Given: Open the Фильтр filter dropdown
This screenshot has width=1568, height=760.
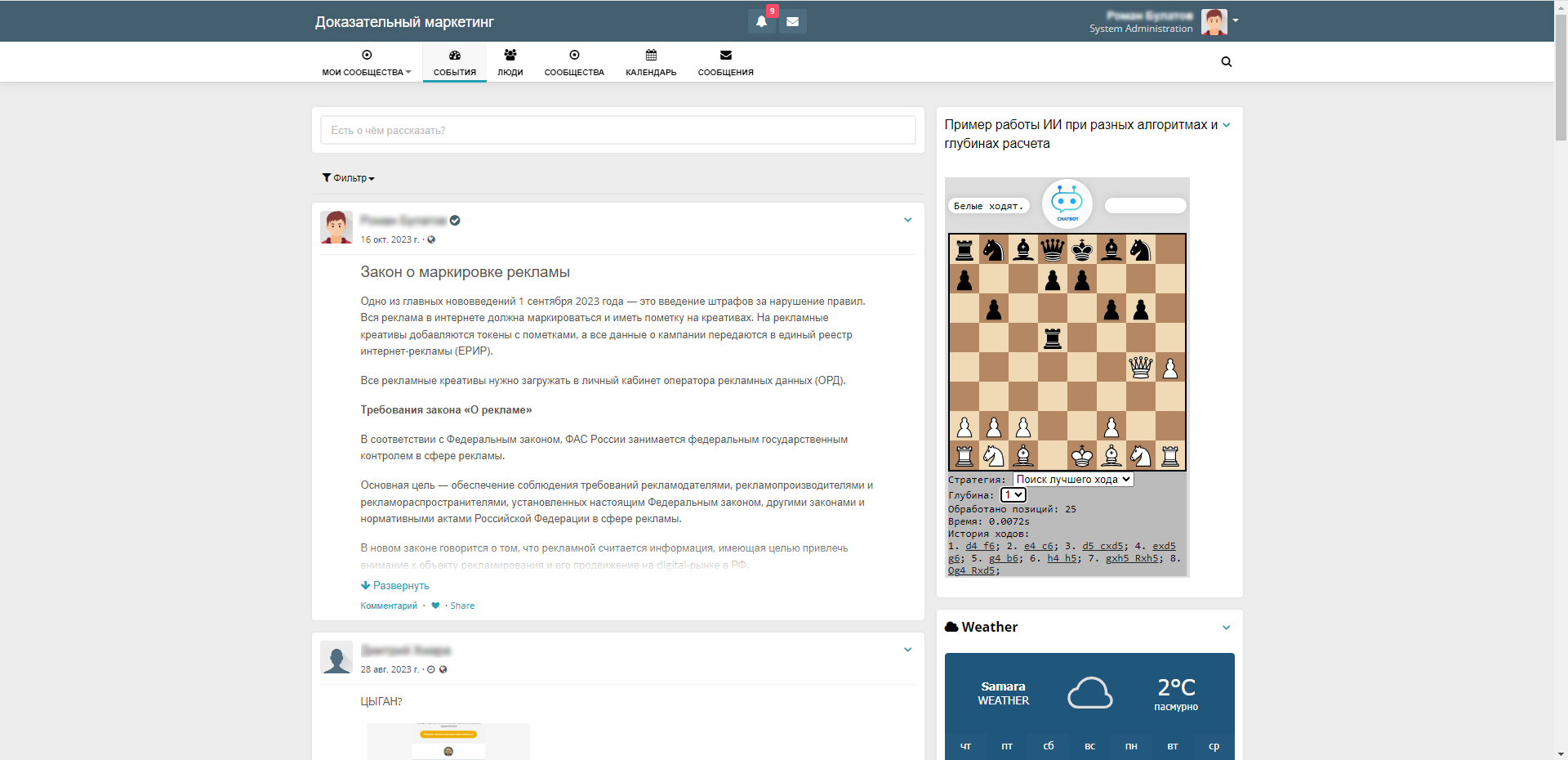Looking at the screenshot, I should 349,178.
